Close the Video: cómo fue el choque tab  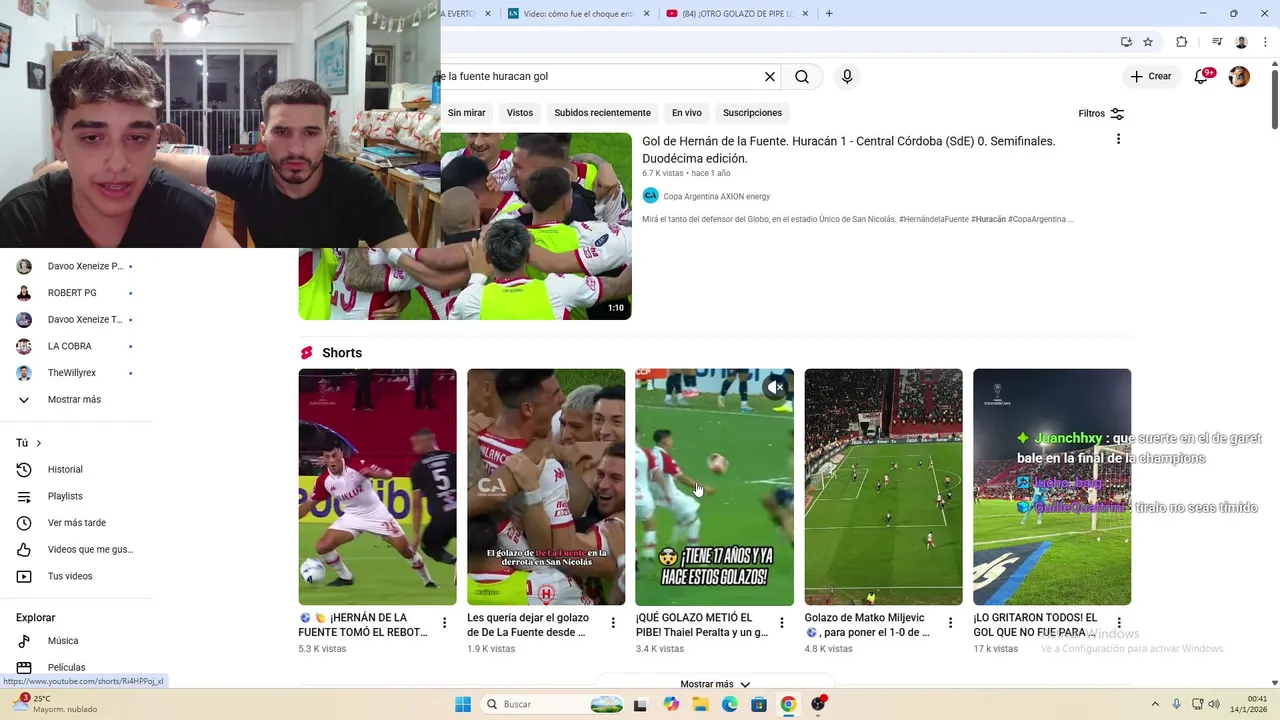click(x=646, y=13)
